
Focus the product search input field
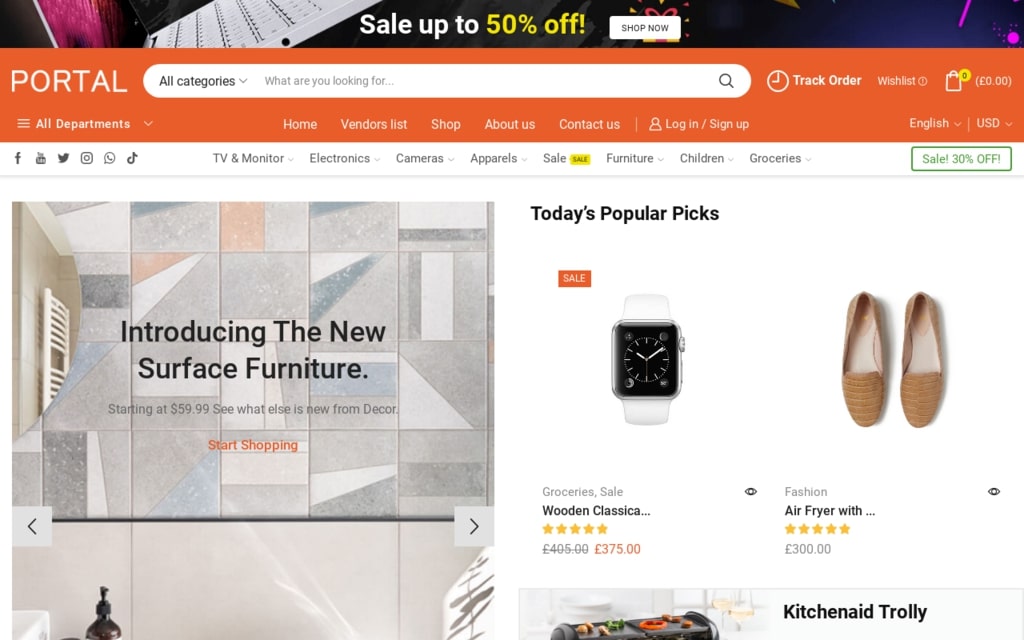(x=483, y=81)
